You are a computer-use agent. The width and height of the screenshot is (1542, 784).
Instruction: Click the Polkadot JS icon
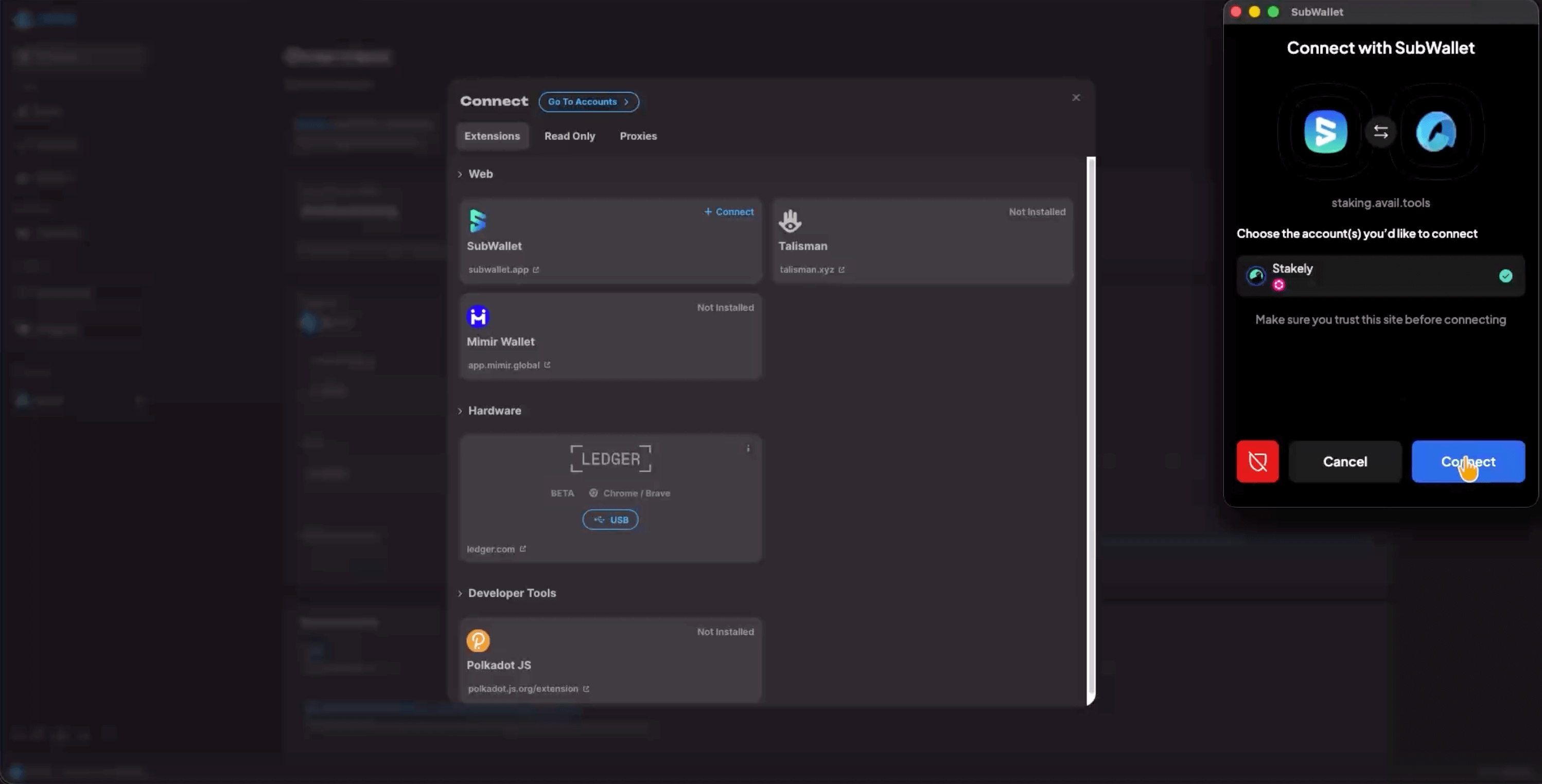(478, 640)
